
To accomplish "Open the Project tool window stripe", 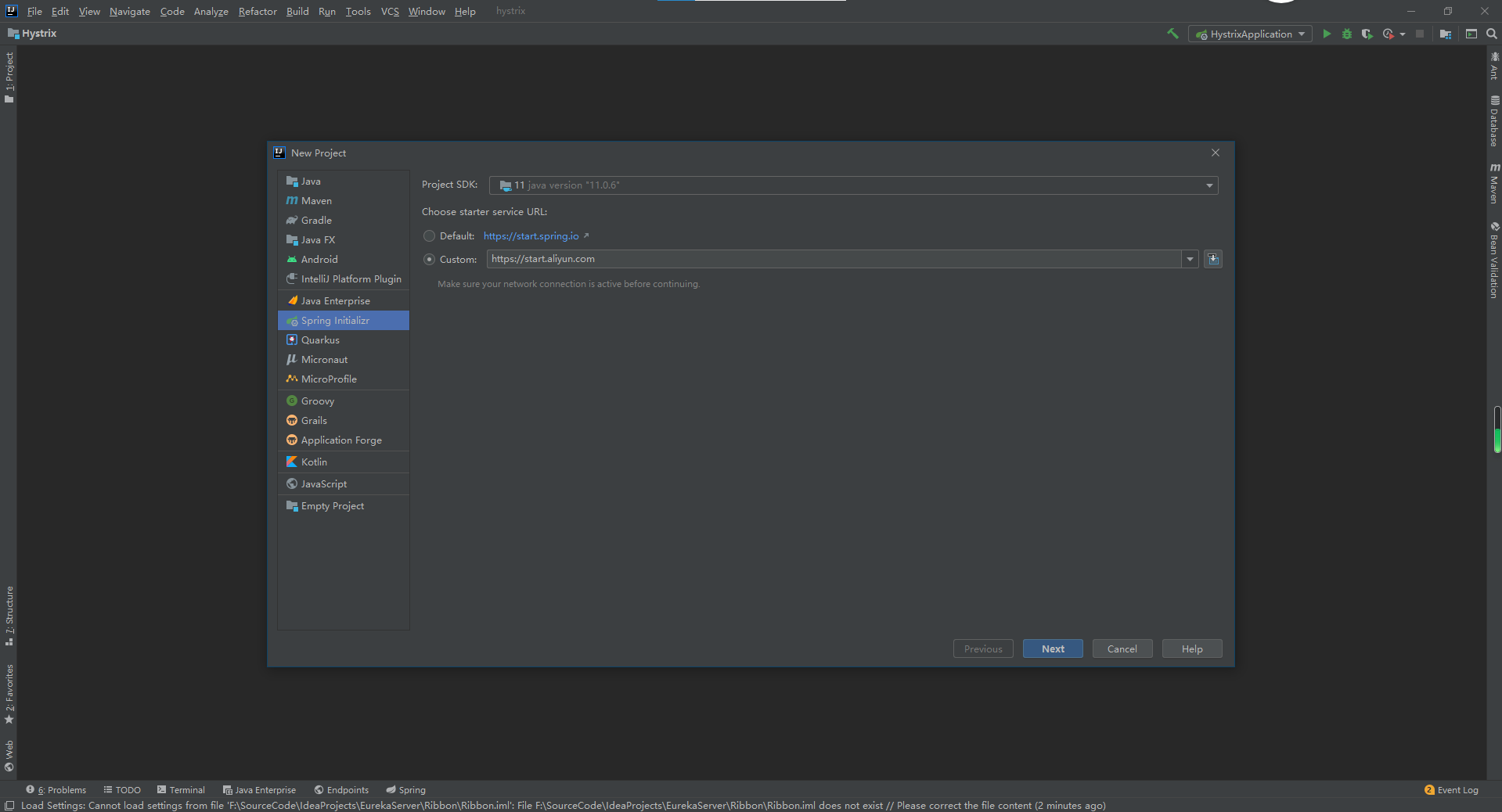I will pyautogui.click(x=9, y=77).
